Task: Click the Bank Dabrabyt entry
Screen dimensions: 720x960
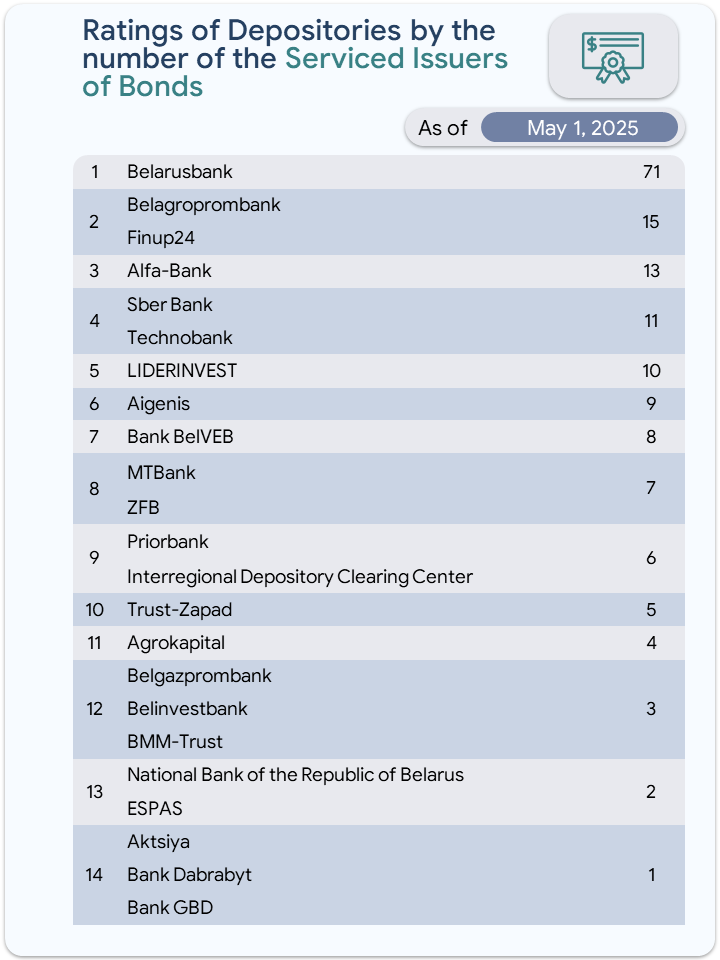Action: pyautogui.click(x=189, y=875)
